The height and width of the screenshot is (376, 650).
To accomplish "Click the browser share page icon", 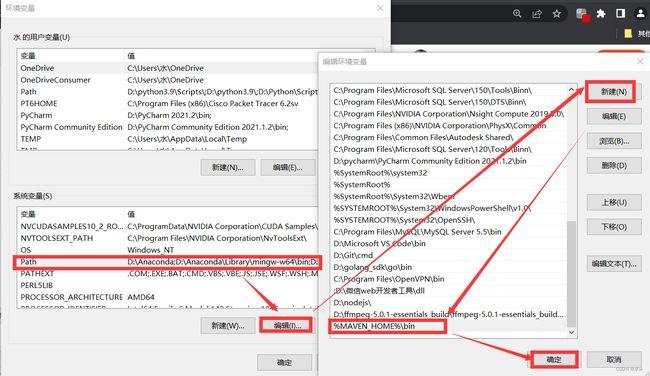I will click(x=537, y=14).
